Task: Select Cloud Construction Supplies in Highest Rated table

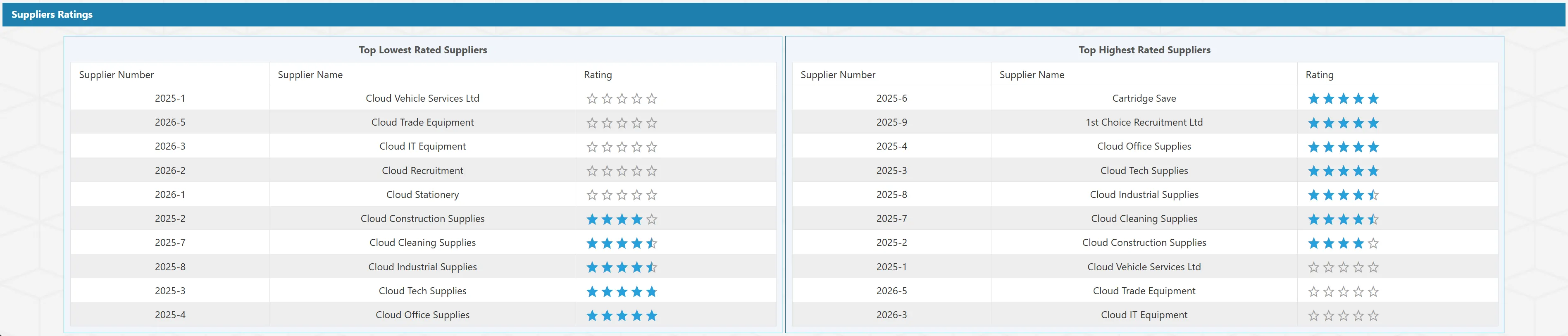Action: (1144, 242)
